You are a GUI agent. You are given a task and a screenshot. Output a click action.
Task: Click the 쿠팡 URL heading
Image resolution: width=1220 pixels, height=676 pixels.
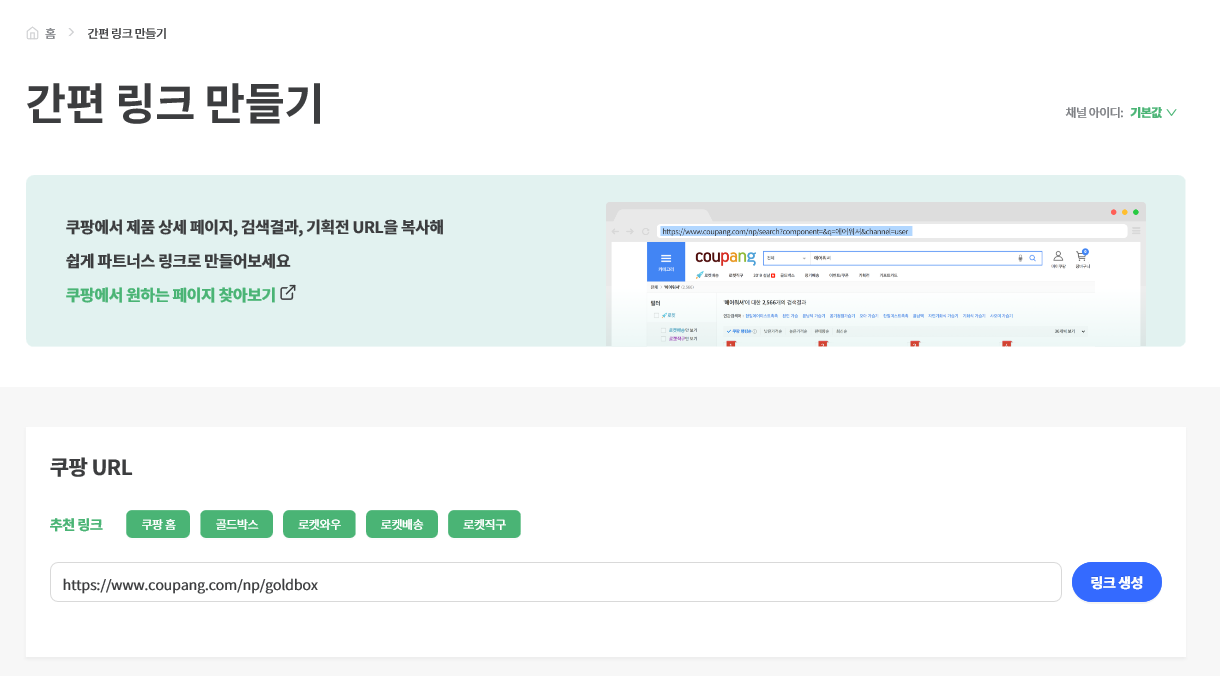pyautogui.click(x=91, y=467)
